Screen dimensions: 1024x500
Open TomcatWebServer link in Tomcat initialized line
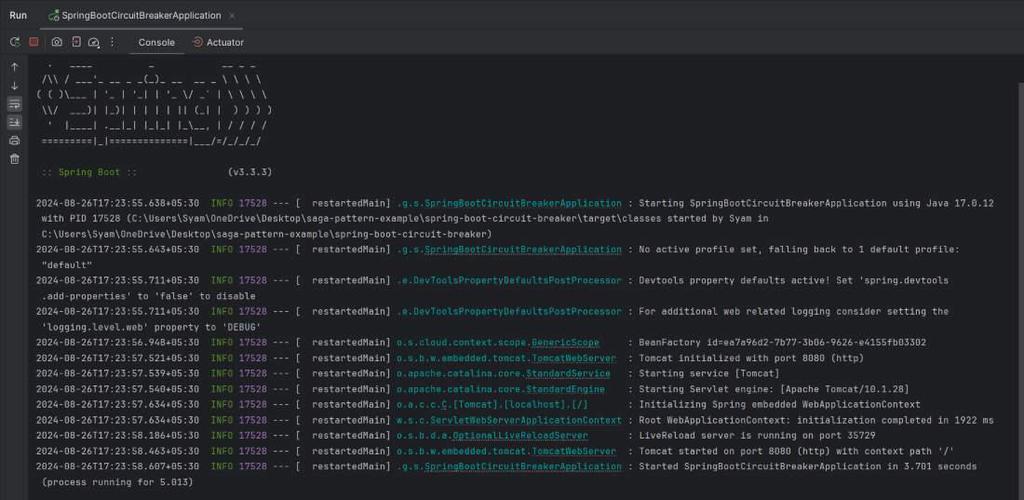click(573, 358)
